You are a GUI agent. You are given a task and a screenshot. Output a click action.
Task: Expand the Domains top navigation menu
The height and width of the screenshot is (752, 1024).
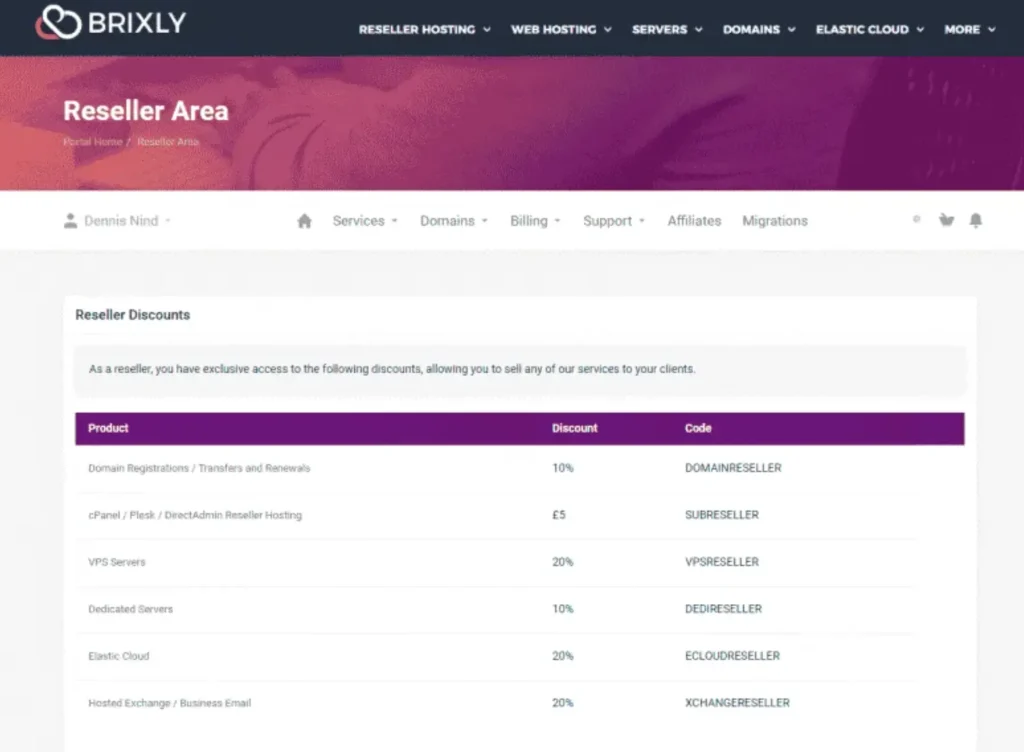coord(759,29)
